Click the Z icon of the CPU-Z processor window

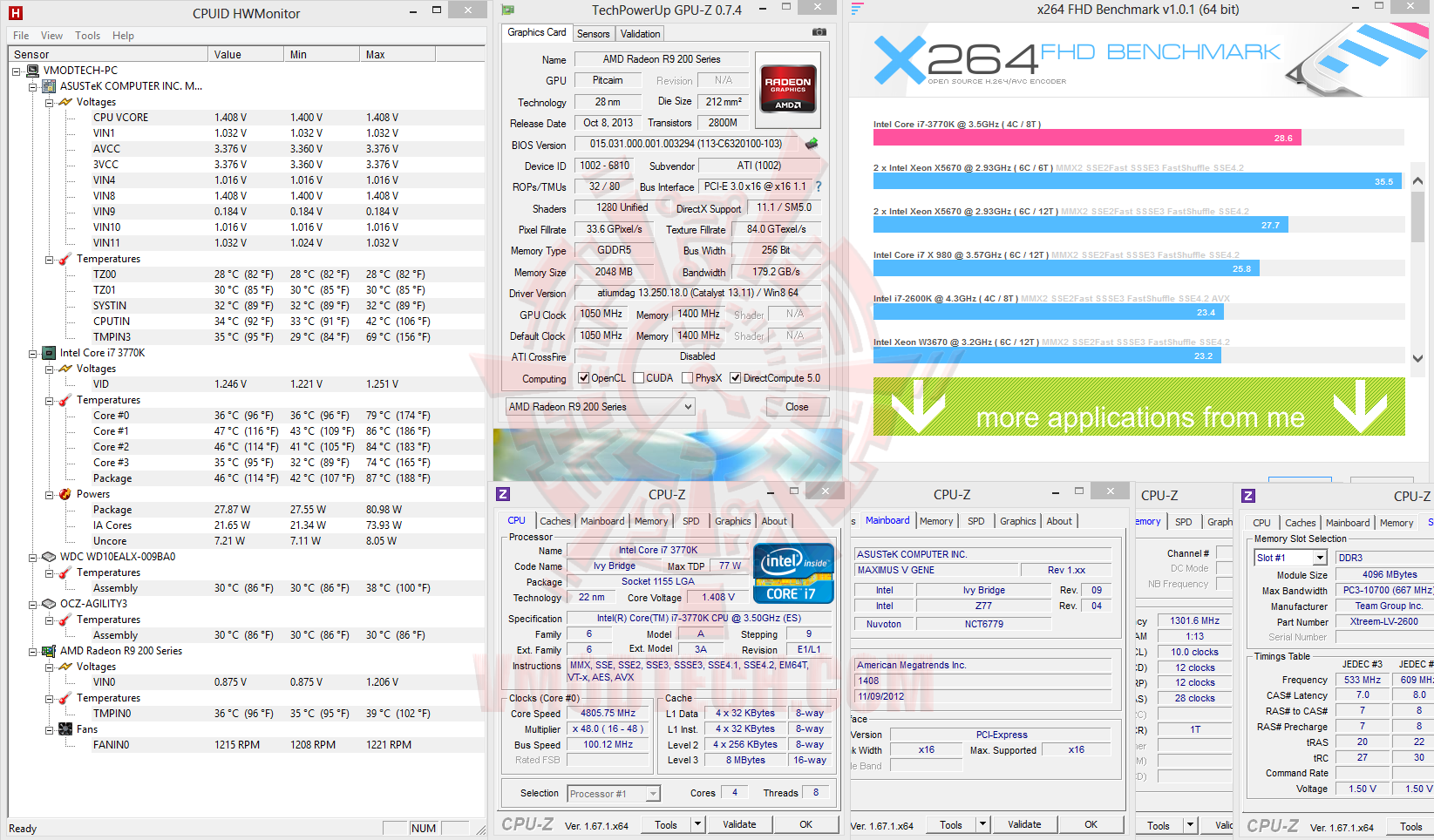coord(503,494)
